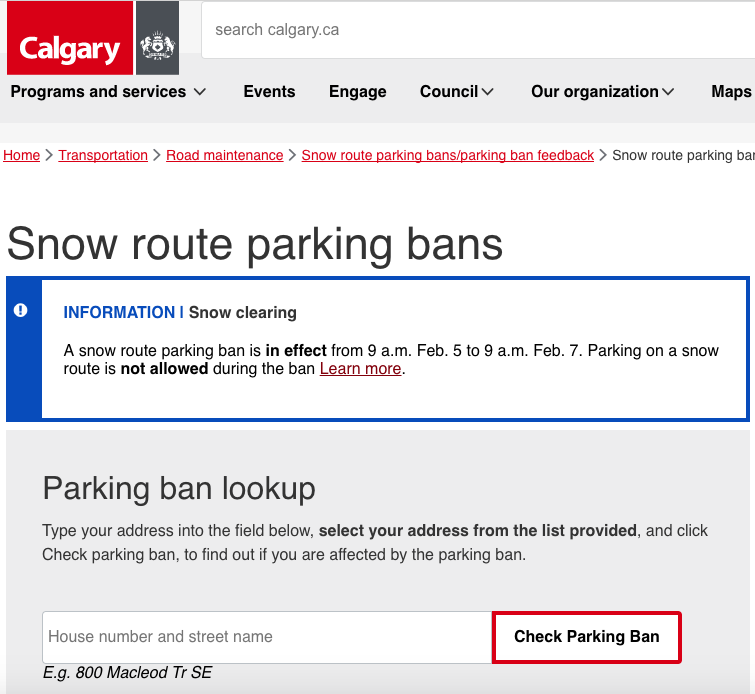Open Transportation breadcrumb link
The height and width of the screenshot is (694, 755).
click(x=103, y=155)
